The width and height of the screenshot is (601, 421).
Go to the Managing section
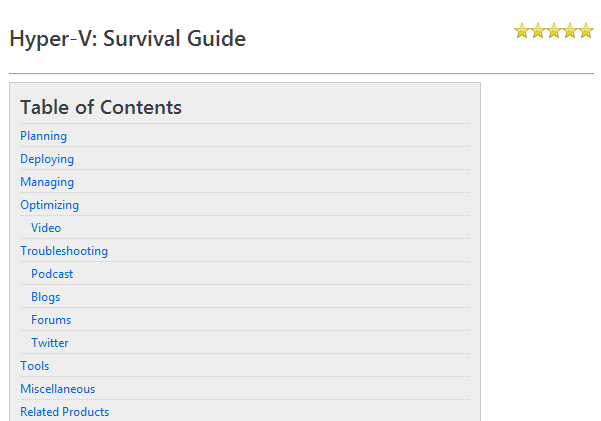coord(47,182)
